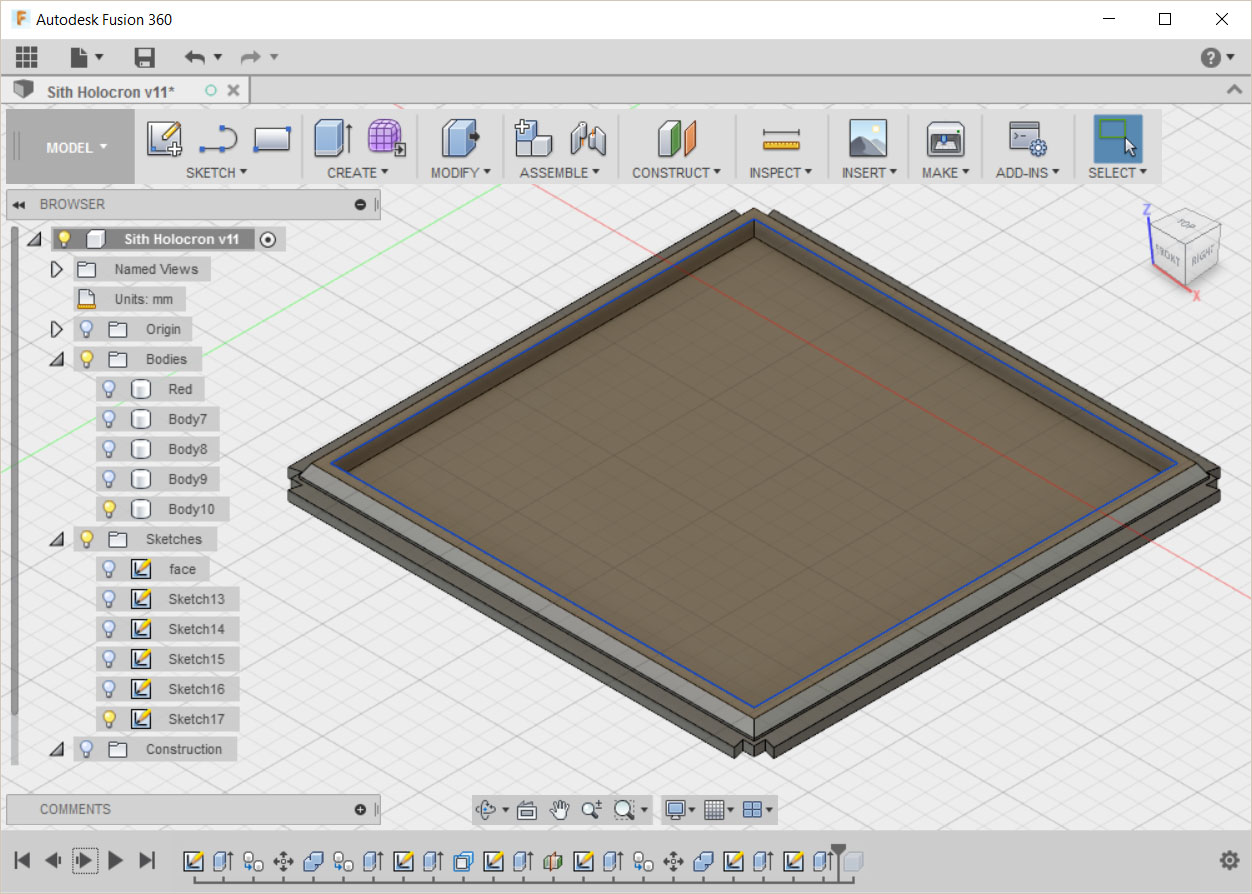Screen dimensions: 1252x894
Task: Open the Sketch tool
Action: click(x=163, y=138)
